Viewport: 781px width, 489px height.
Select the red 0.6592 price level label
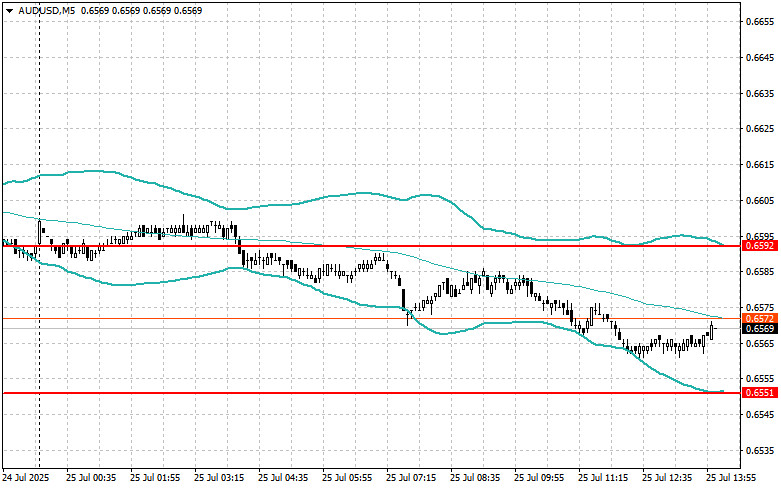click(760, 246)
